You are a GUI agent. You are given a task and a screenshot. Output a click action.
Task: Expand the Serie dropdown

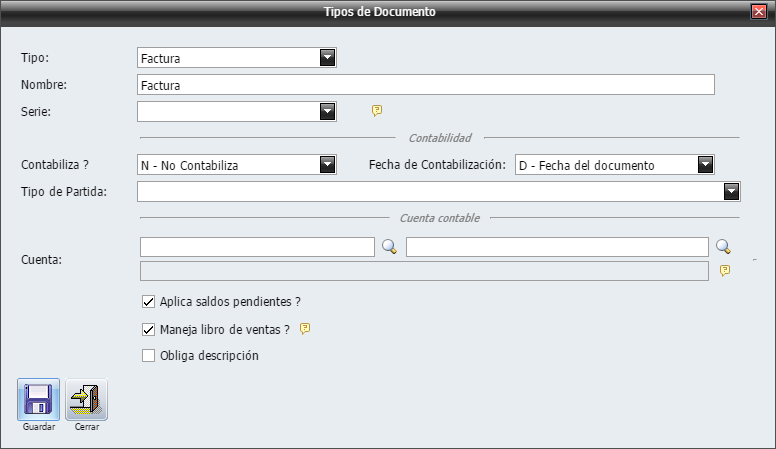pos(327,111)
